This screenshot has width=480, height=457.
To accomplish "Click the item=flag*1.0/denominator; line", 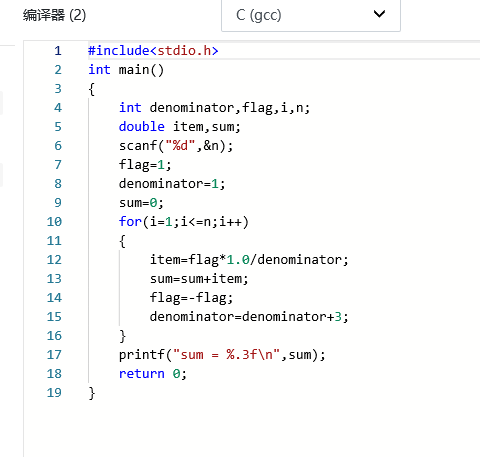I will 249,260.
